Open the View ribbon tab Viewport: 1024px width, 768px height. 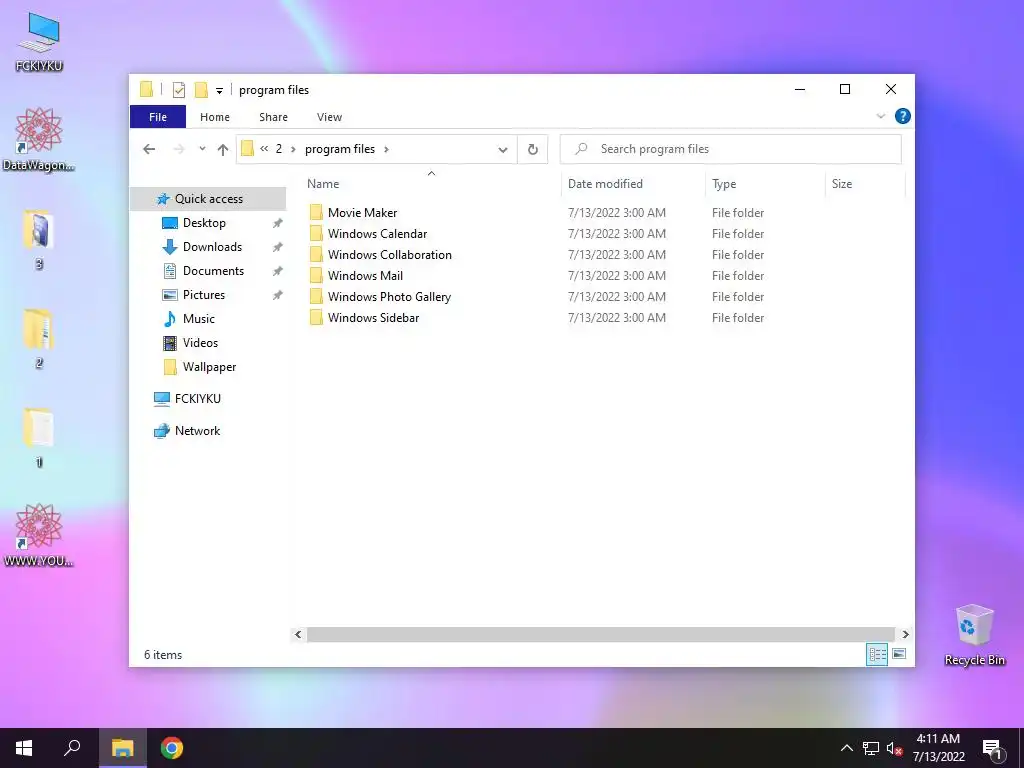tap(329, 117)
